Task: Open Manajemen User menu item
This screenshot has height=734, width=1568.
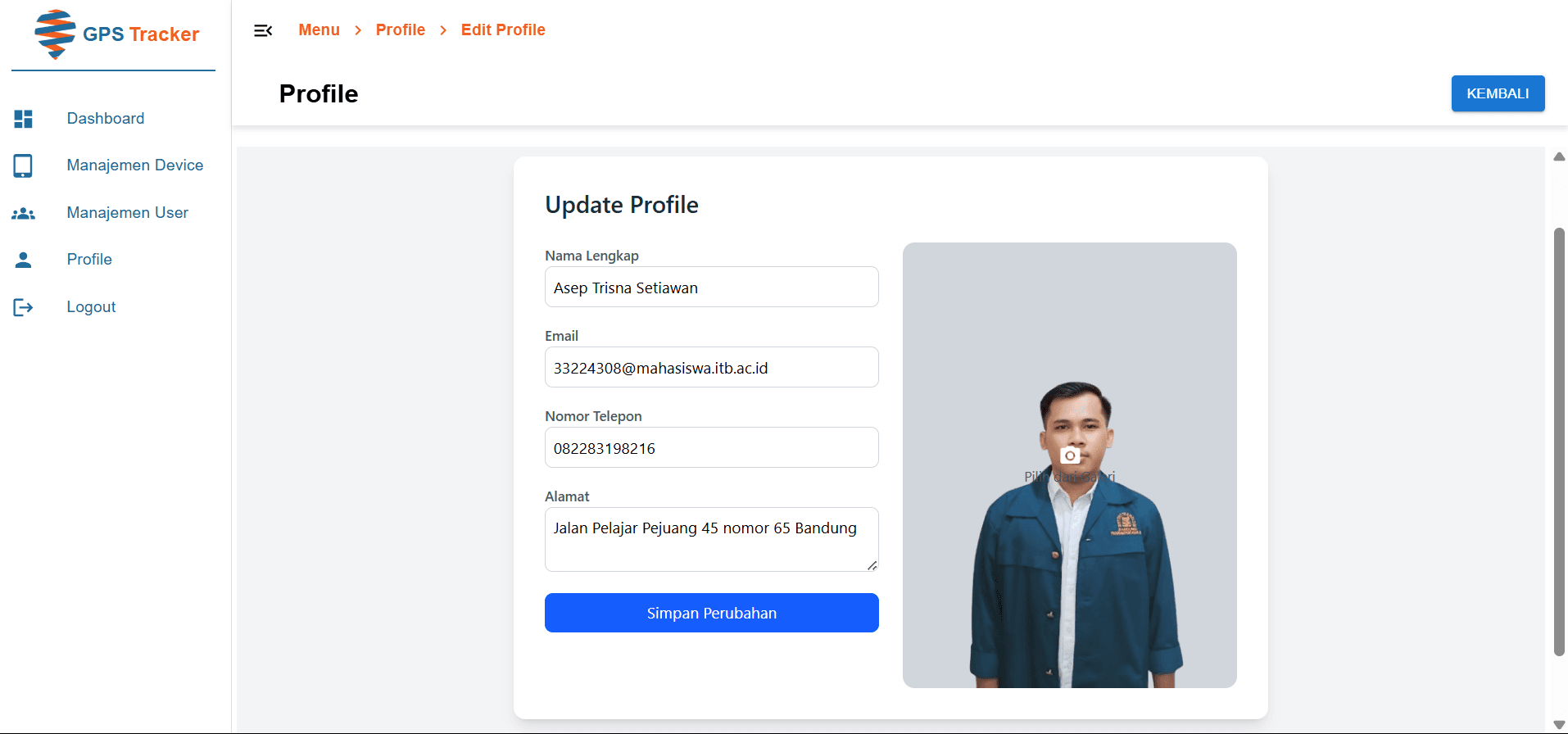Action: coord(127,213)
